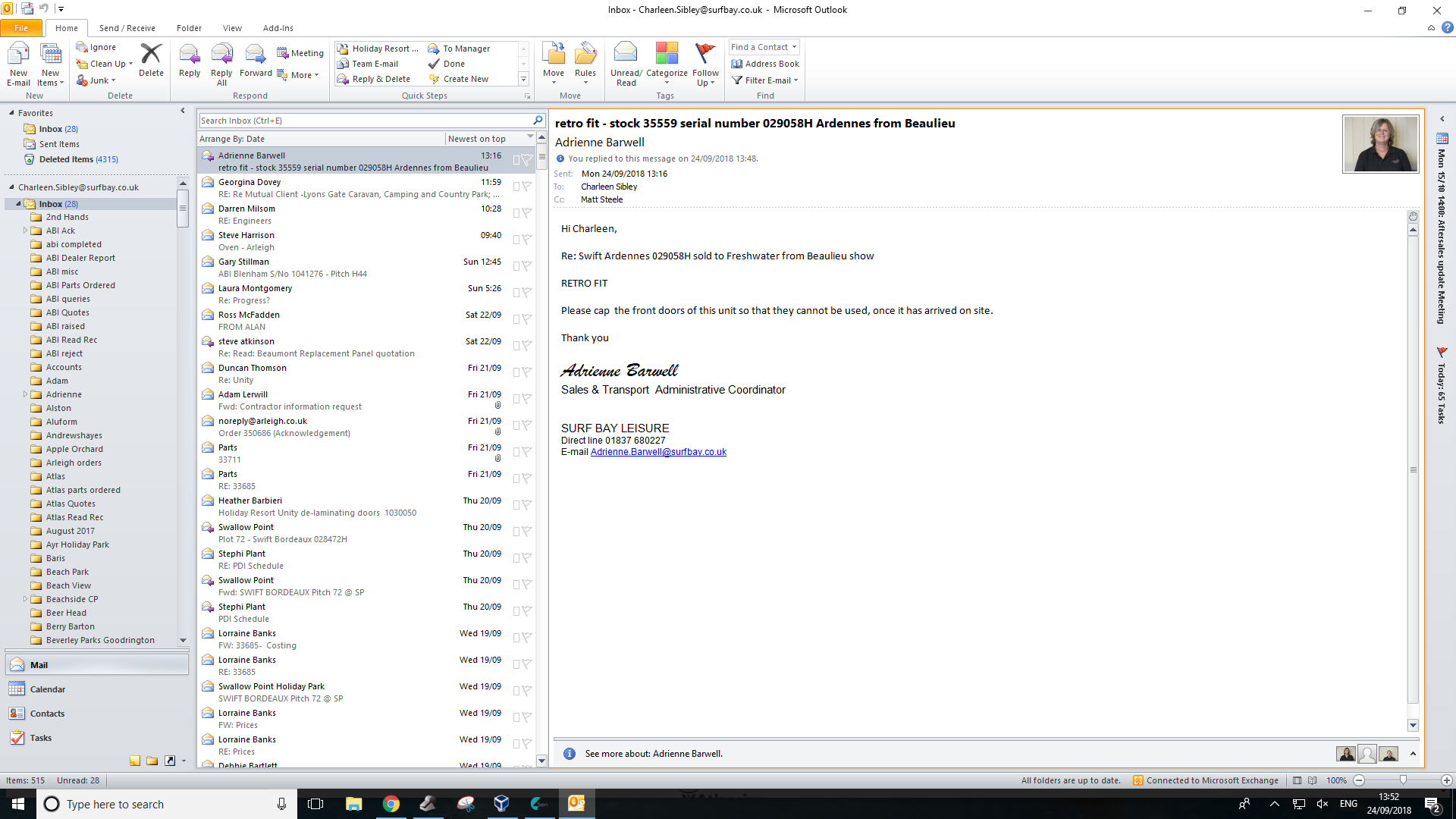The height and width of the screenshot is (819, 1456).
Task: Toggle flag on Steve Harrison message
Action: click(x=527, y=240)
